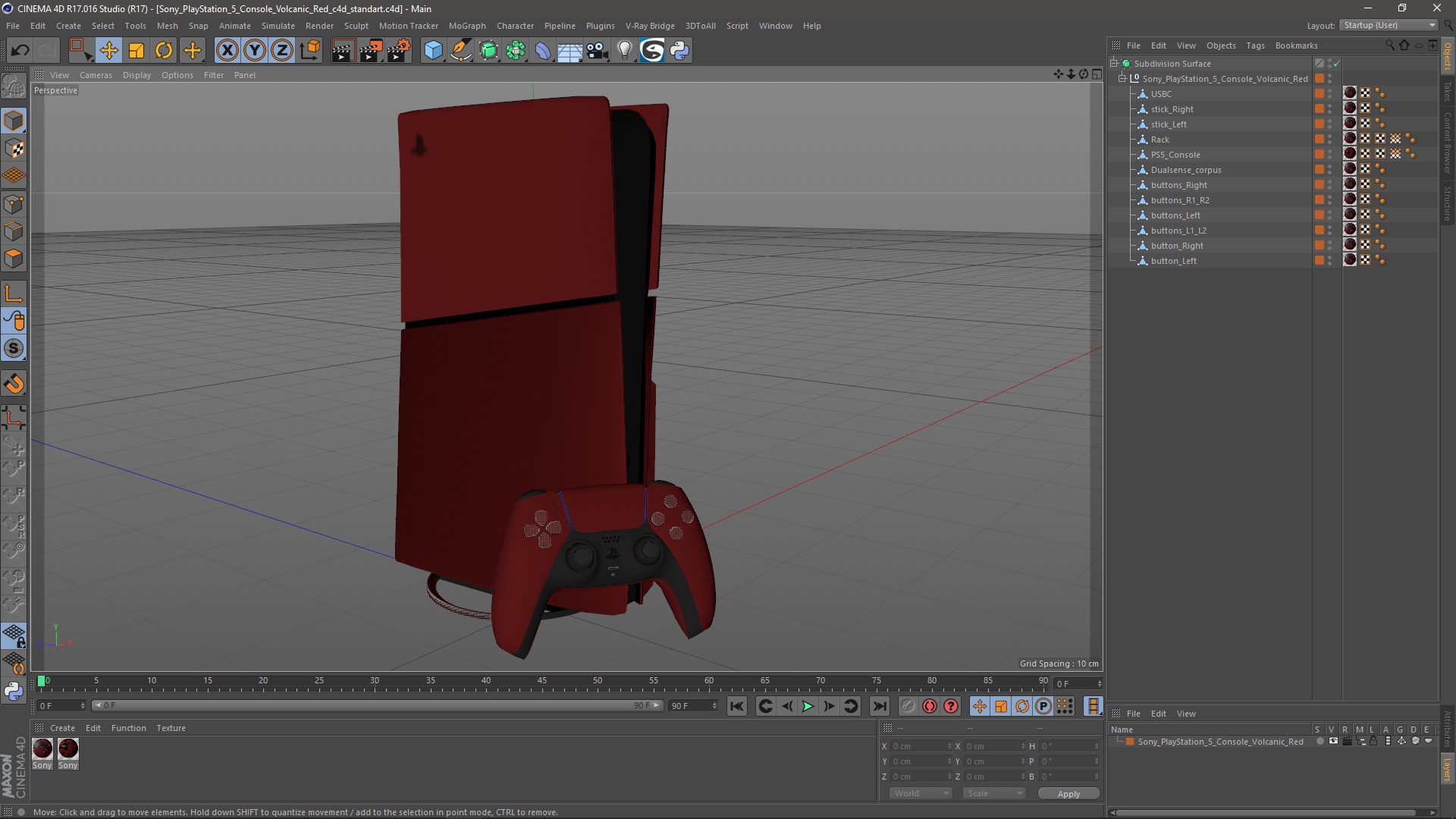1456x819 pixels.
Task: Add a Camera object icon
Action: tap(598, 51)
